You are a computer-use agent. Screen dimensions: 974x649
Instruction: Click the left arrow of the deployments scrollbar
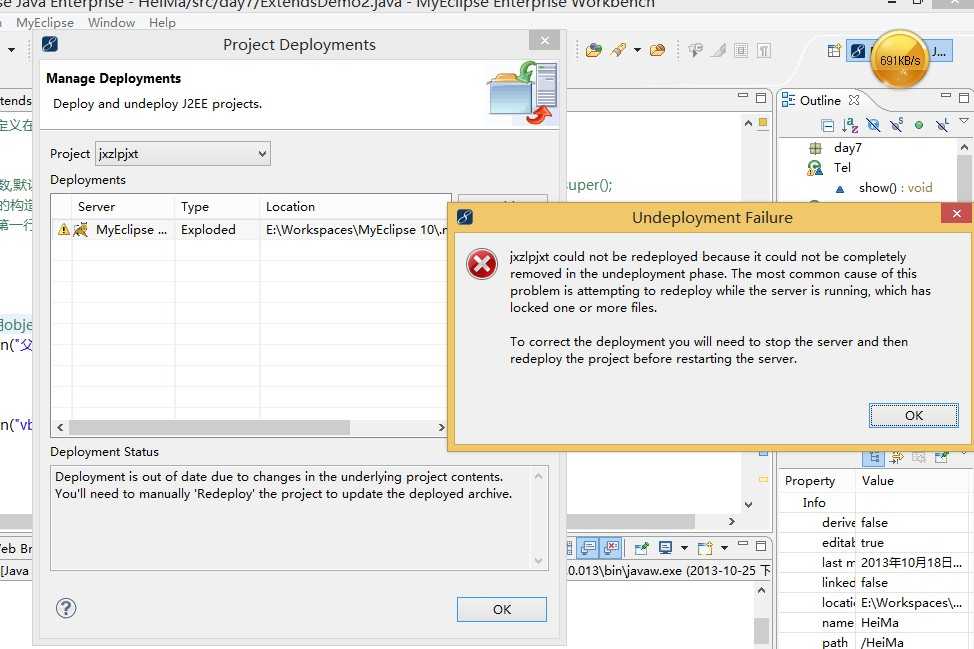tap(60, 427)
